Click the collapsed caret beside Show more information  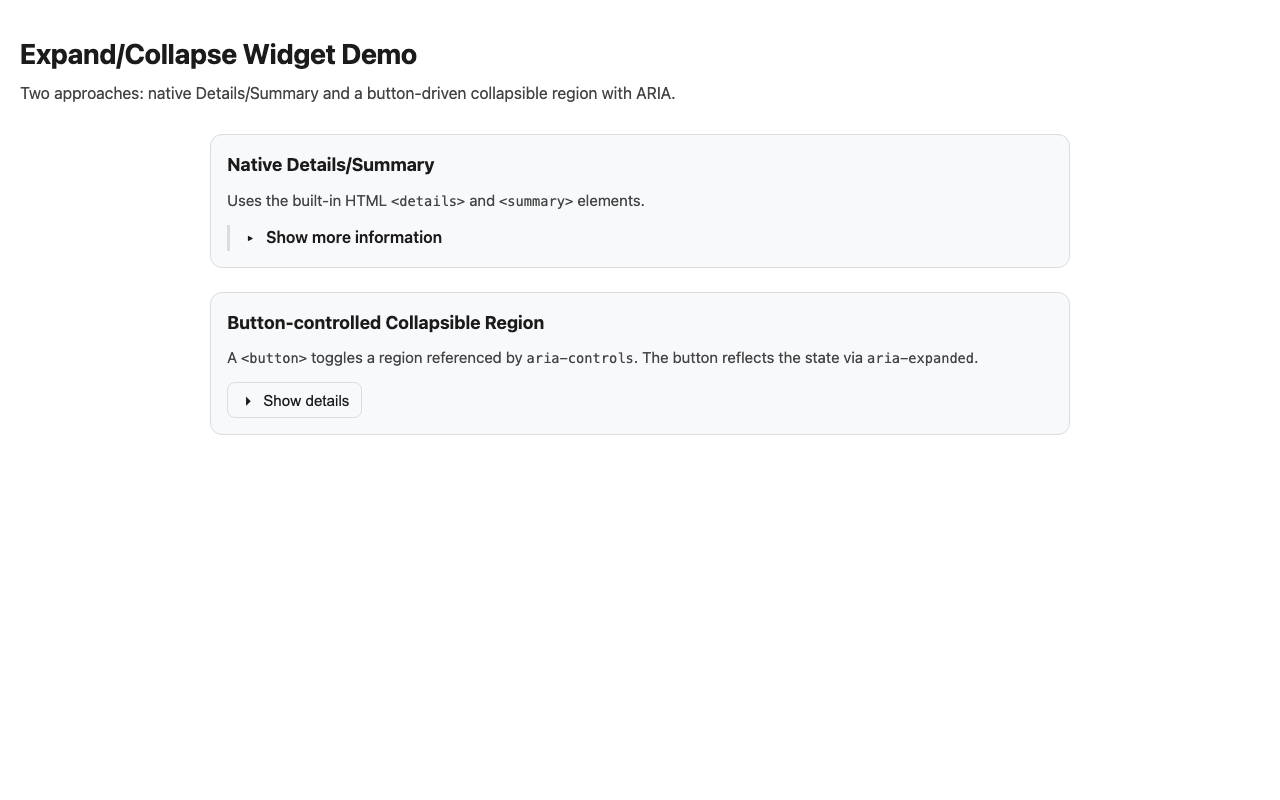tap(250, 238)
